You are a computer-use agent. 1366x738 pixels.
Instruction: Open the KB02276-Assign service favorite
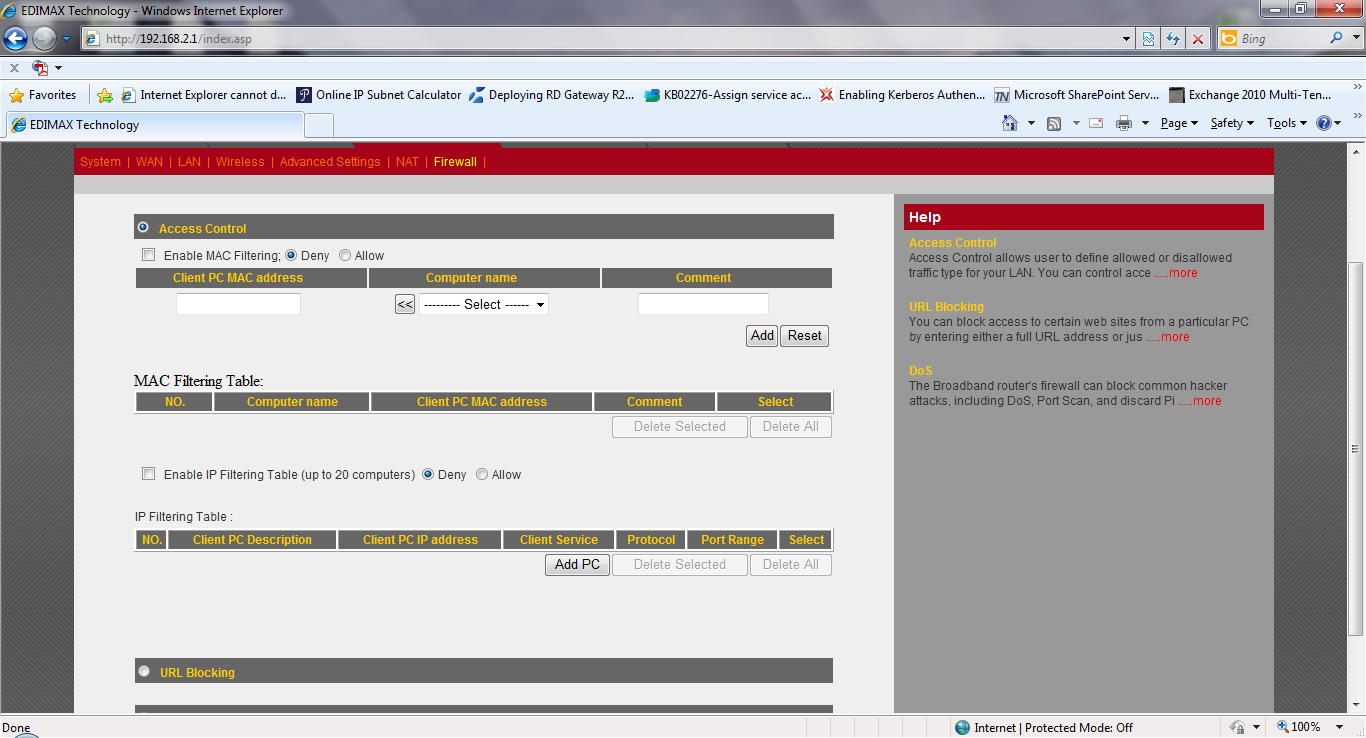pyautogui.click(x=728, y=95)
